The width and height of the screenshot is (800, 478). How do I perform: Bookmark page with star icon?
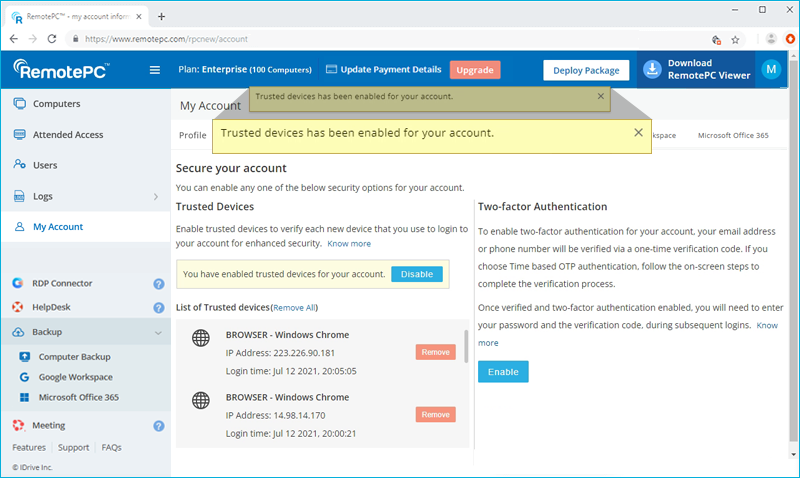tap(735, 39)
